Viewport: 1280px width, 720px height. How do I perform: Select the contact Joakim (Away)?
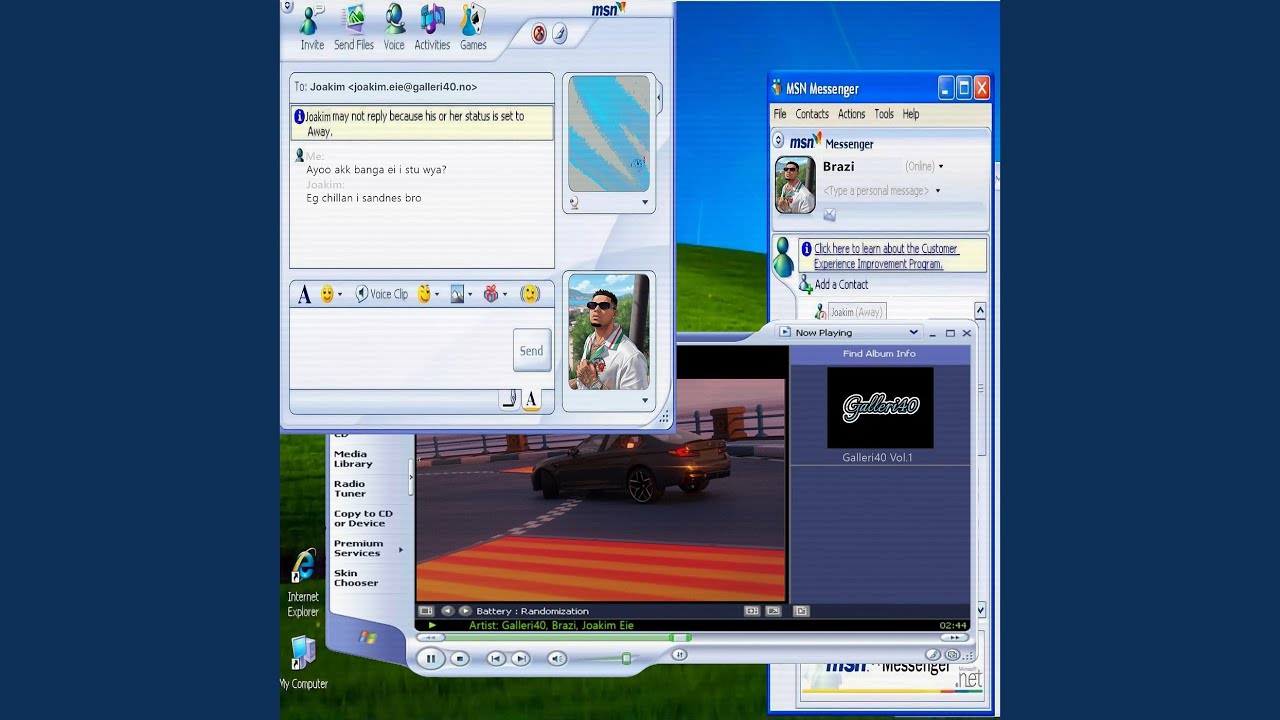point(856,312)
